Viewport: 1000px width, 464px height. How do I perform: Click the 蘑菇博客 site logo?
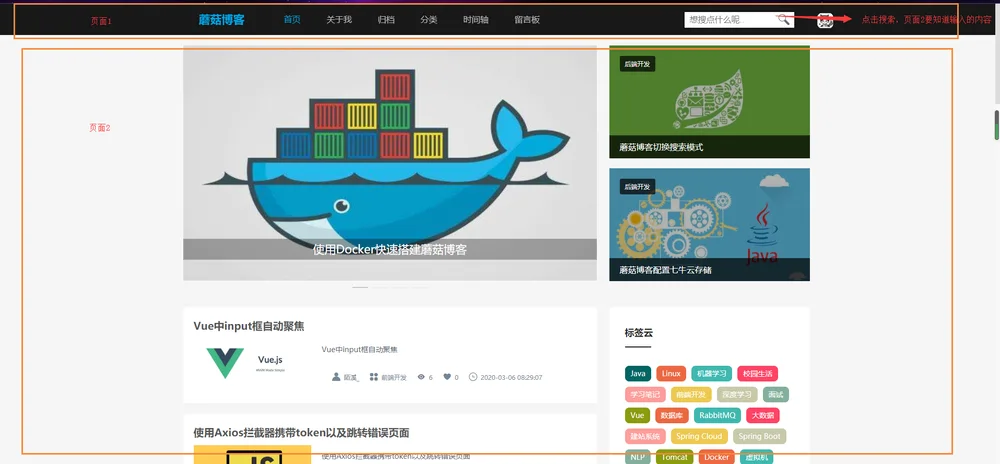point(221,20)
